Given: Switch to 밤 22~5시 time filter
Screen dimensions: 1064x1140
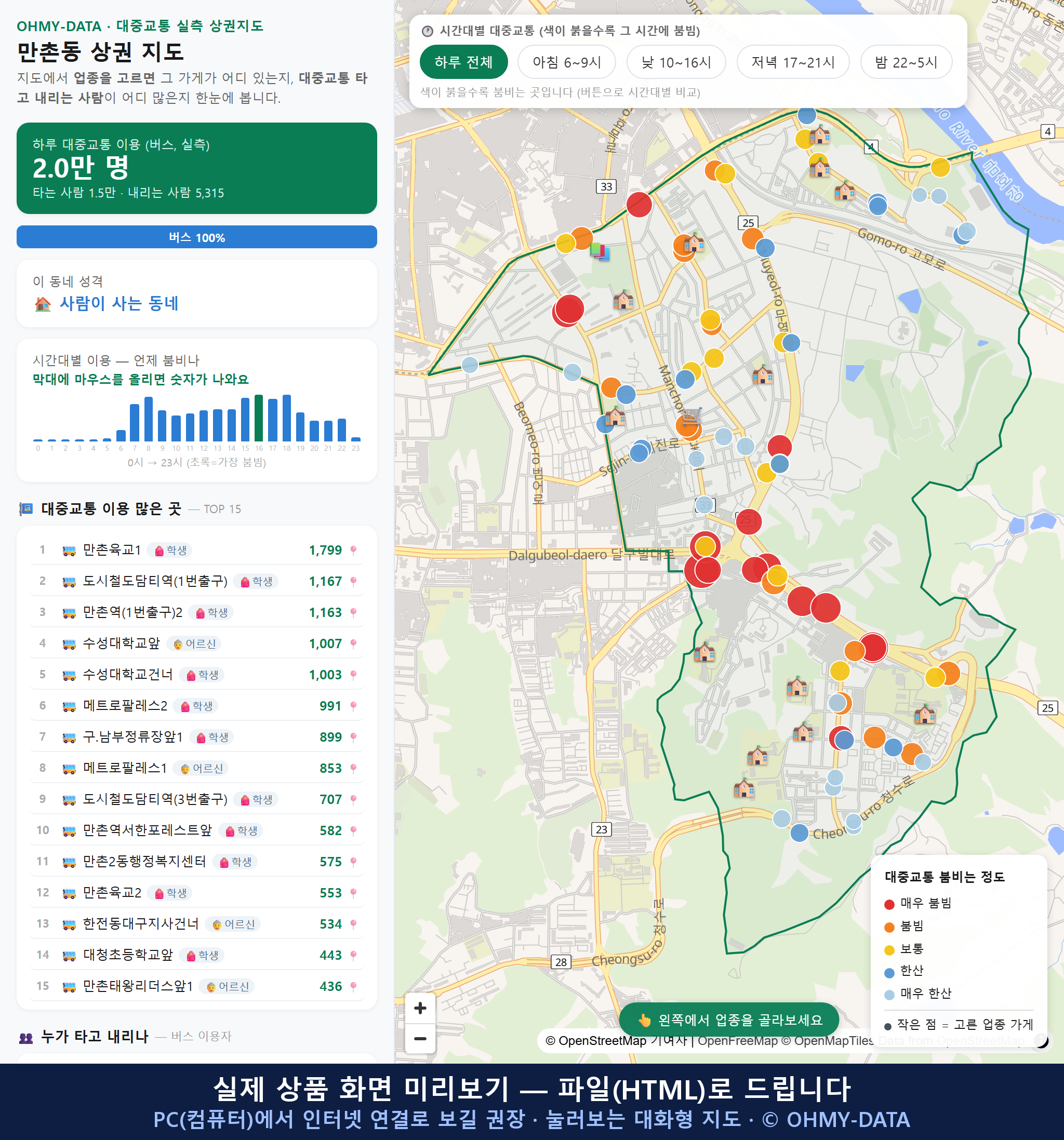Looking at the screenshot, I should click(x=906, y=62).
